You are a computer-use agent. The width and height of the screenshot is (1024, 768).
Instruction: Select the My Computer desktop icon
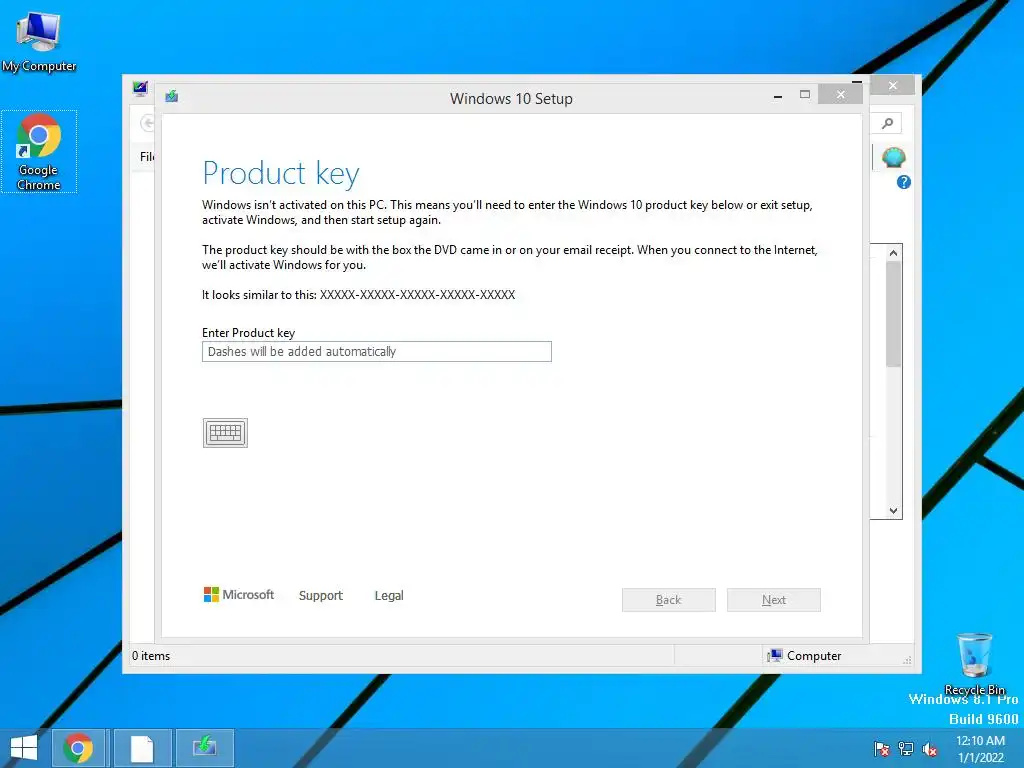point(39,42)
